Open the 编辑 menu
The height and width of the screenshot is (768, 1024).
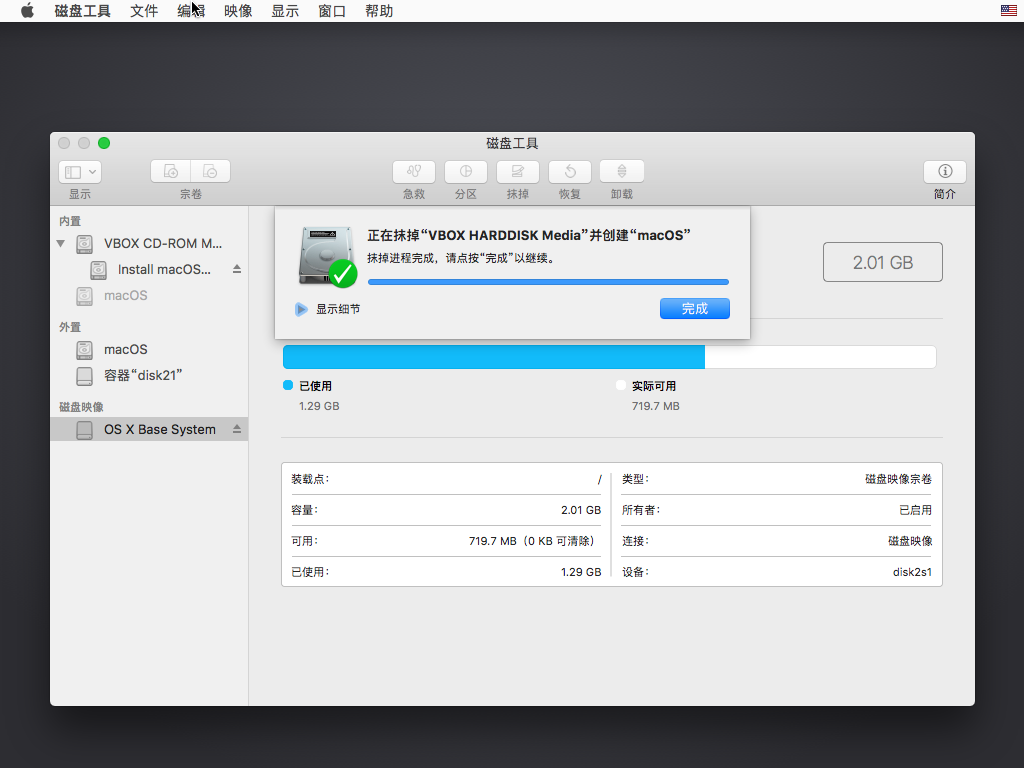[191, 11]
